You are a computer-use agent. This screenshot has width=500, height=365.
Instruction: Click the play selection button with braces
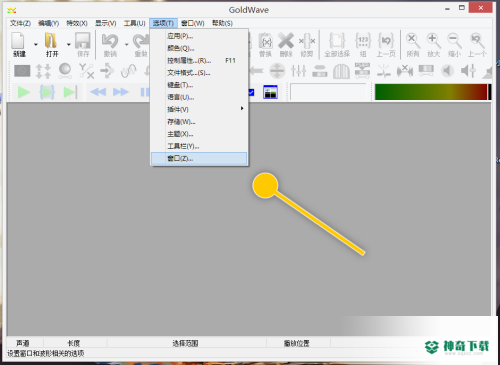point(47,92)
